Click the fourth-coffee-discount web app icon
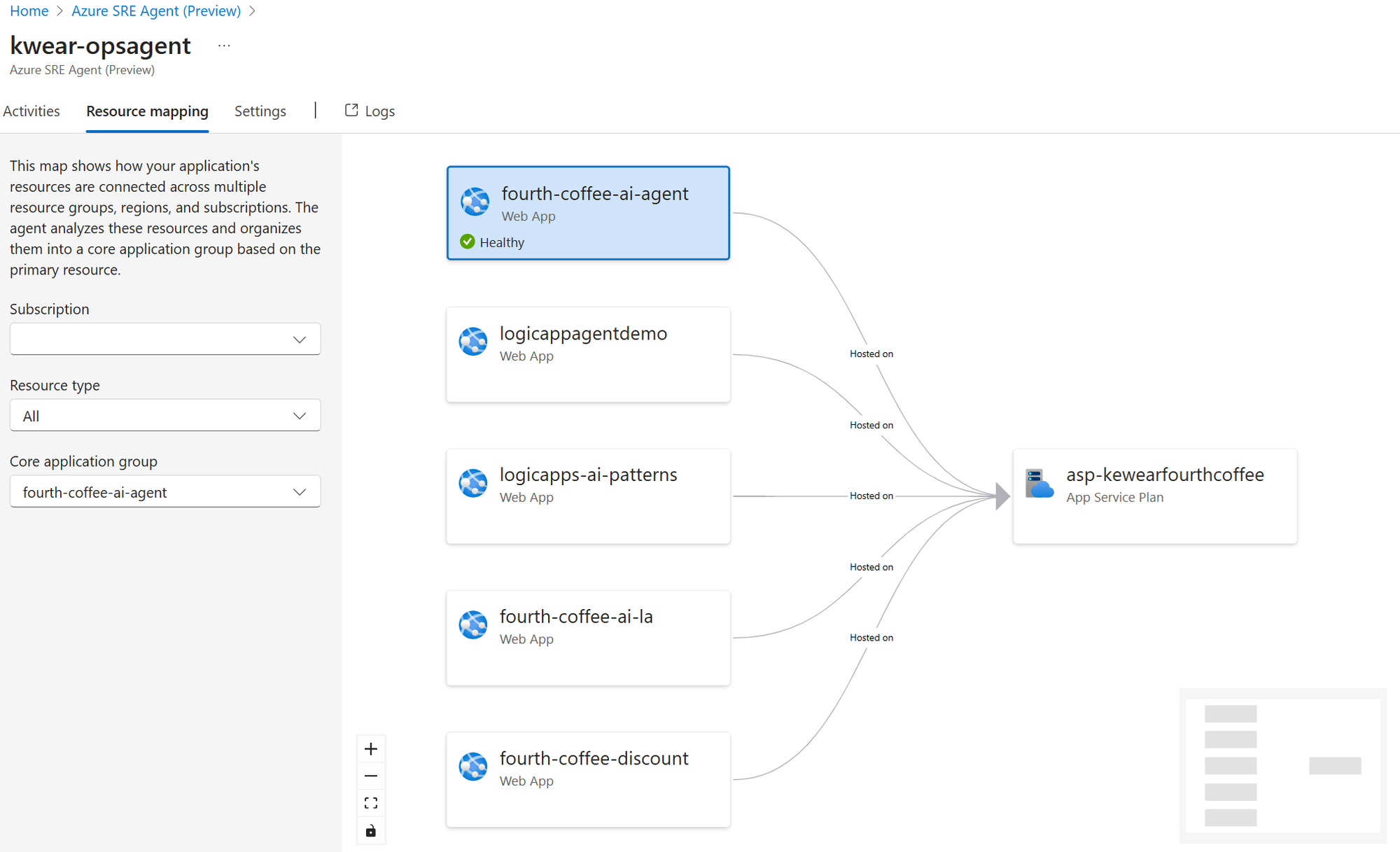 click(x=473, y=767)
